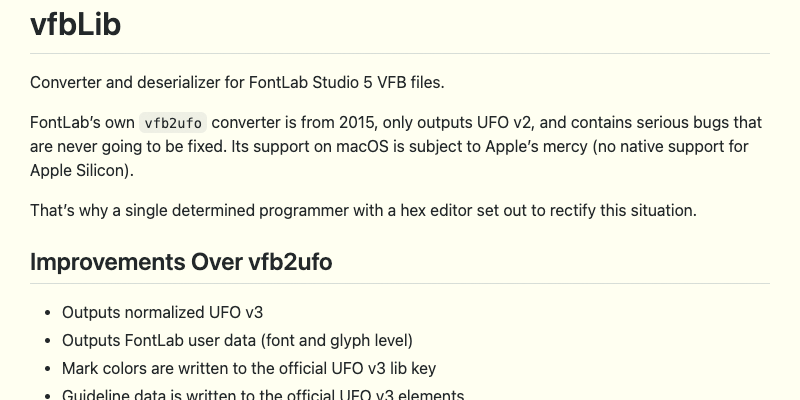Screen dimensions: 800x400
Task: Click the 'Outputs FontLab user data' bullet item
Action: [237, 340]
